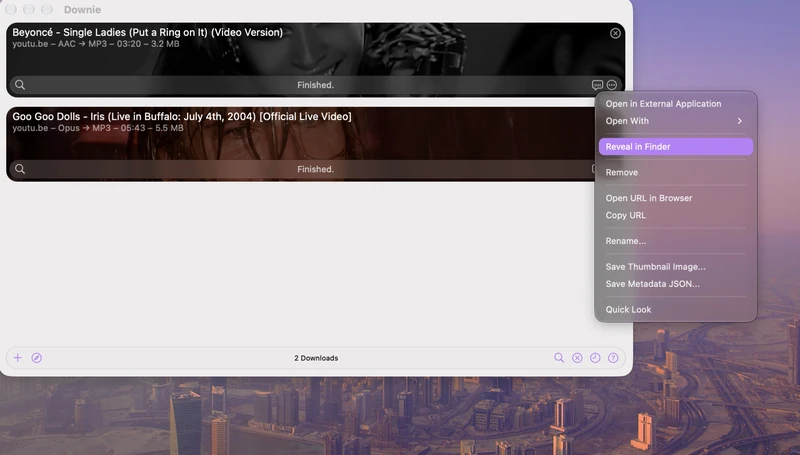Select the Goo Goo Dolls Iris title
Screen dimensions: 800x455
182,116
